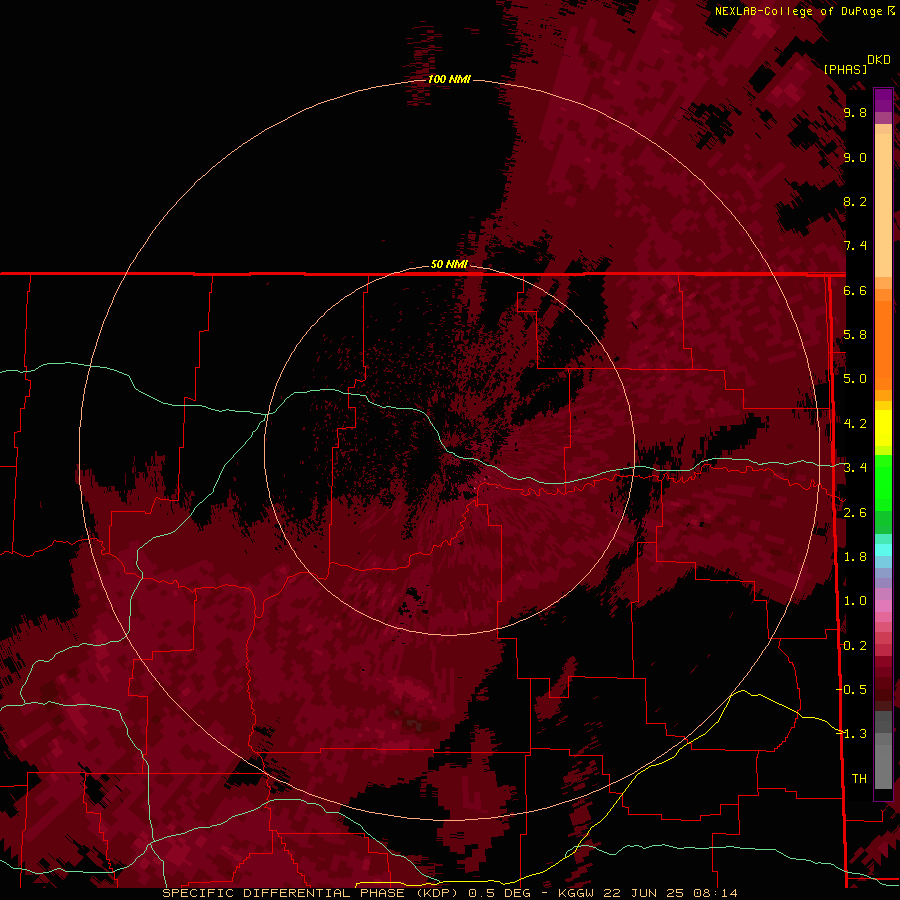Click the gray segment of the color bar
This screenshot has width=900, height=900.
tap(883, 749)
